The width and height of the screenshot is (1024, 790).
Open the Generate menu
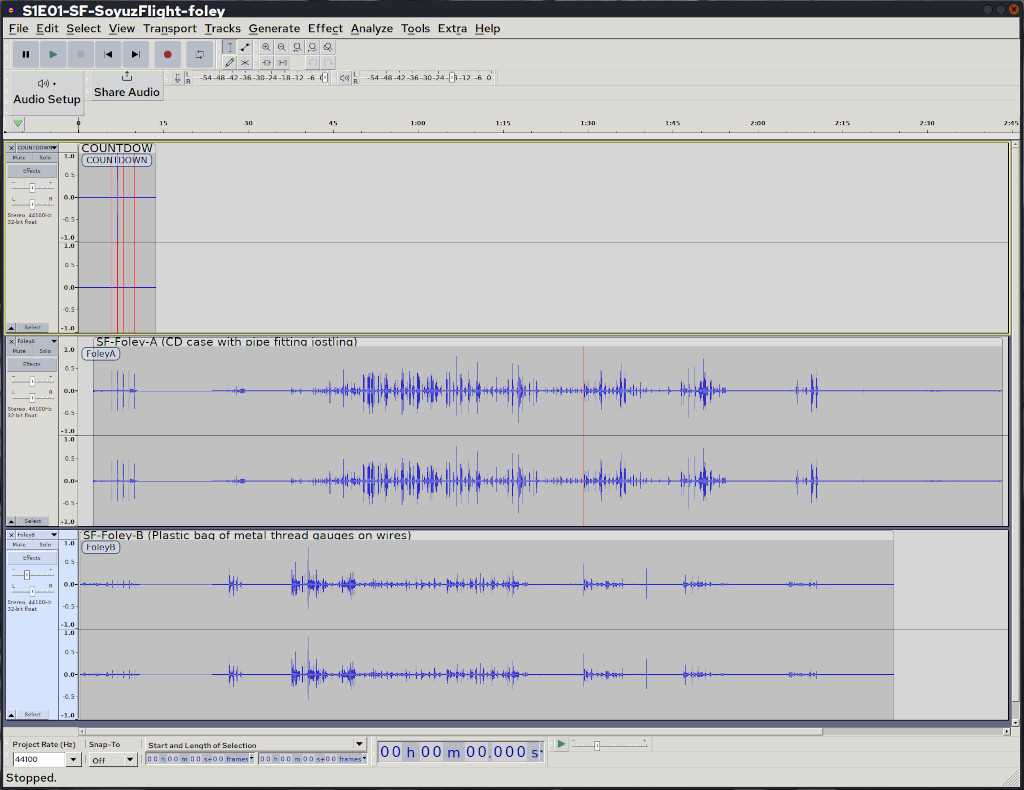[274, 29]
